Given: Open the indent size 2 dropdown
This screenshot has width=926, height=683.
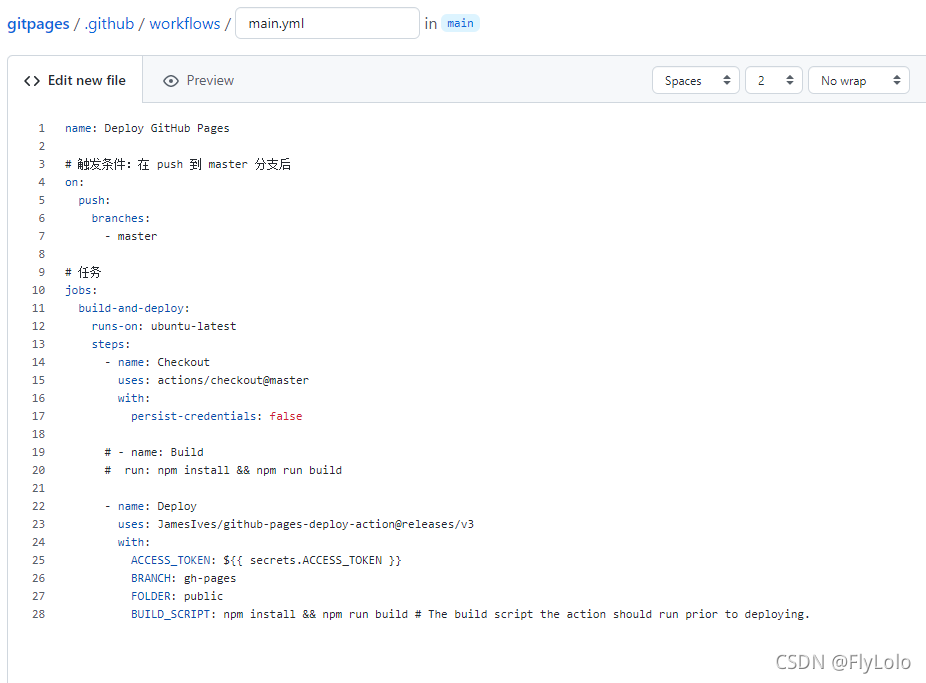Looking at the screenshot, I should [x=774, y=80].
